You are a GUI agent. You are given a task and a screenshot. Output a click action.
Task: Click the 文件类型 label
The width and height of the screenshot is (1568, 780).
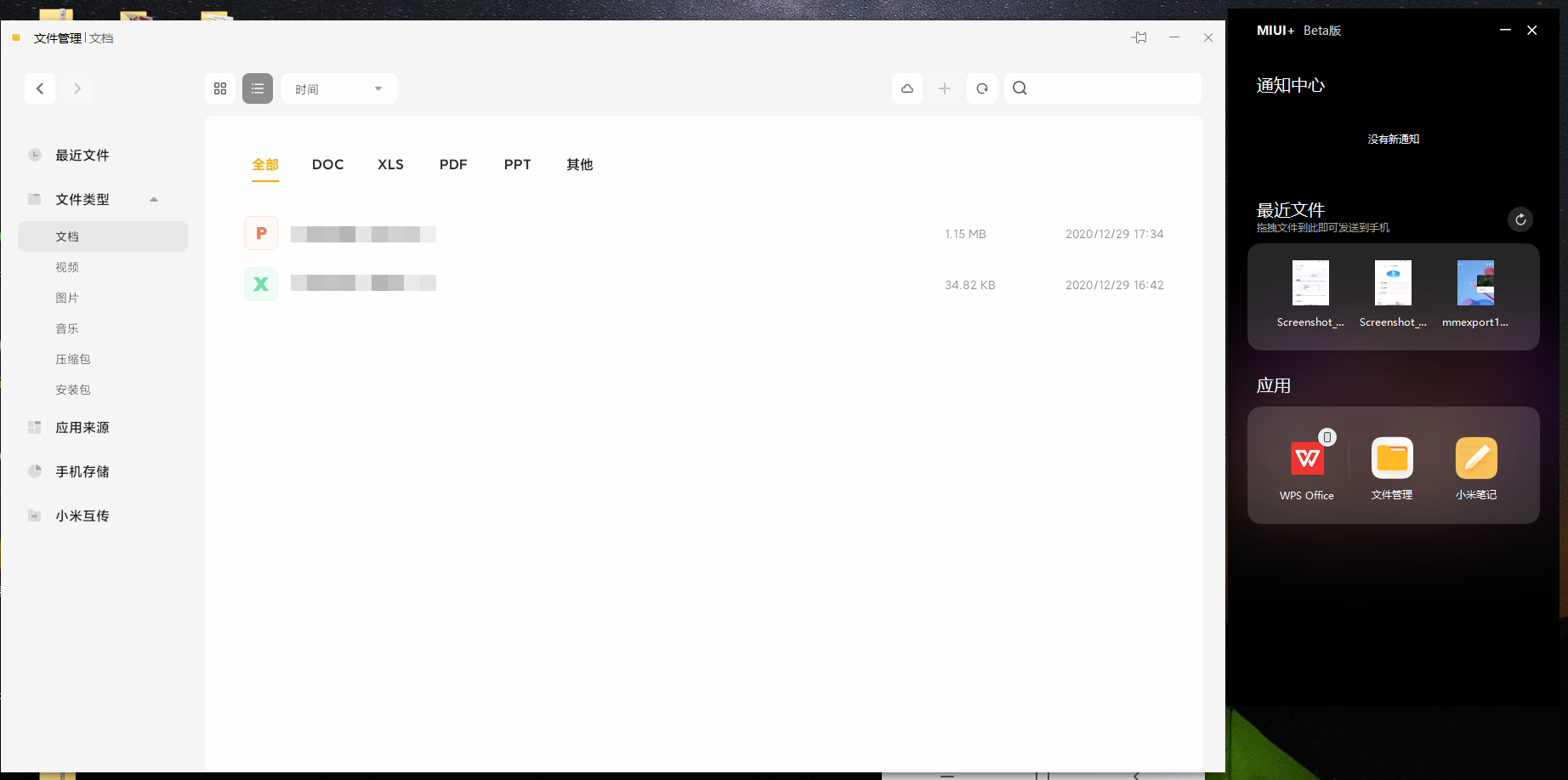pos(82,199)
